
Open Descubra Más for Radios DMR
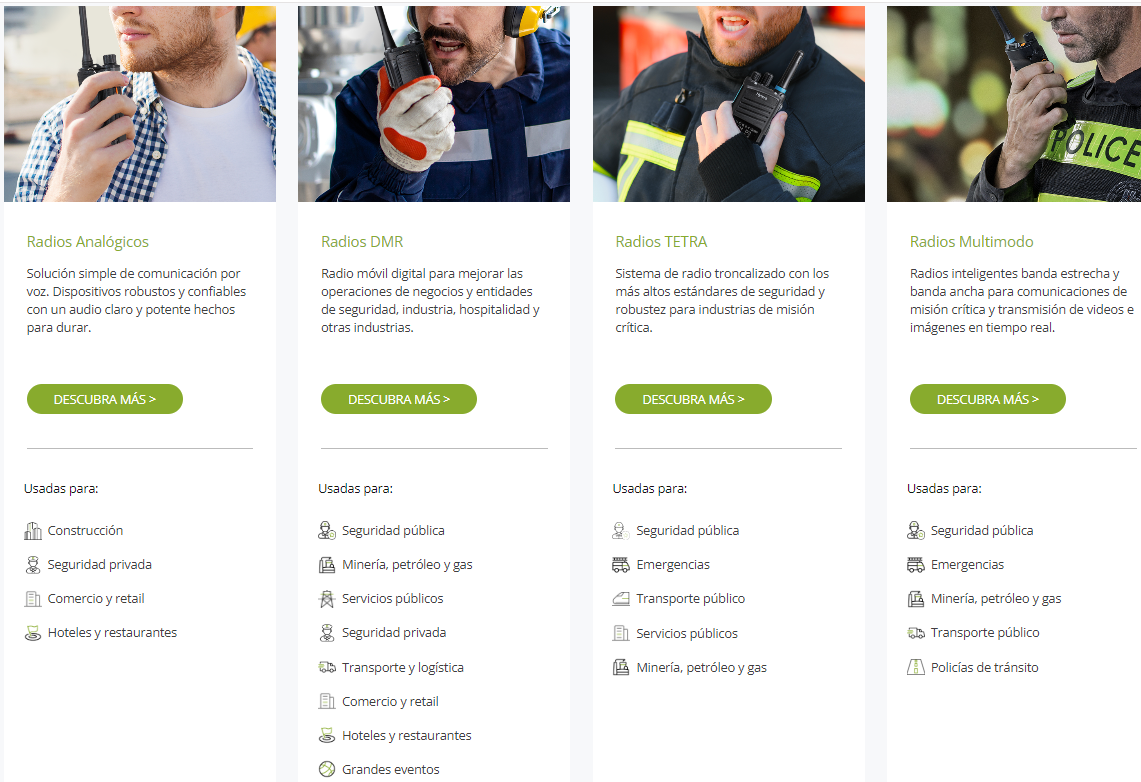coord(399,399)
